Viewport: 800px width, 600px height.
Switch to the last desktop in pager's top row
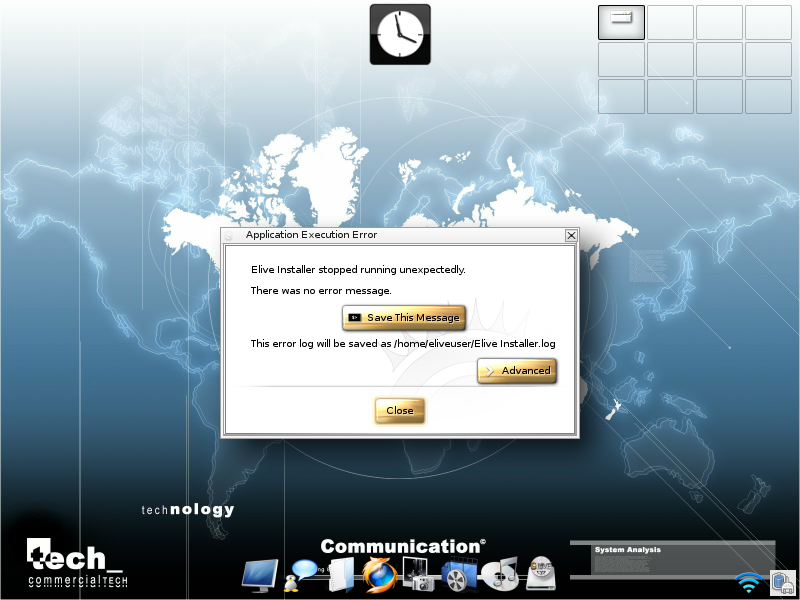[x=768, y=22]
